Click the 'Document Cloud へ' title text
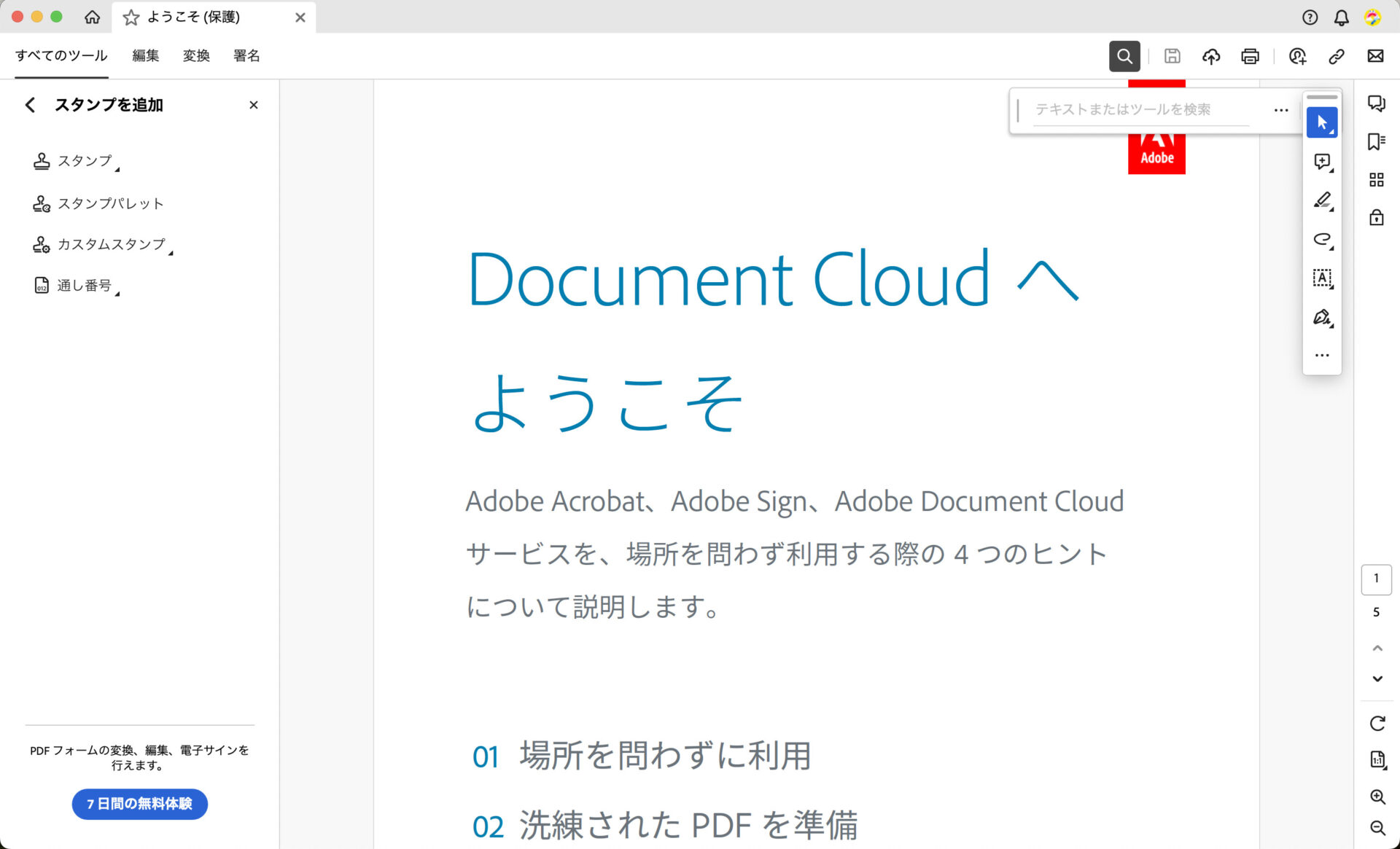The height and width of the screenshot is (849, 1400). click(773, 279)
